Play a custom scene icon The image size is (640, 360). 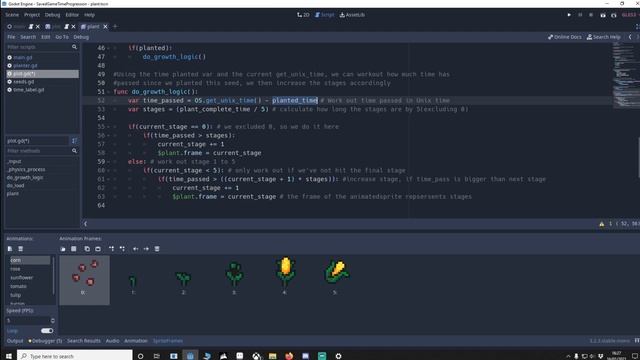click(x=614, y=15)
